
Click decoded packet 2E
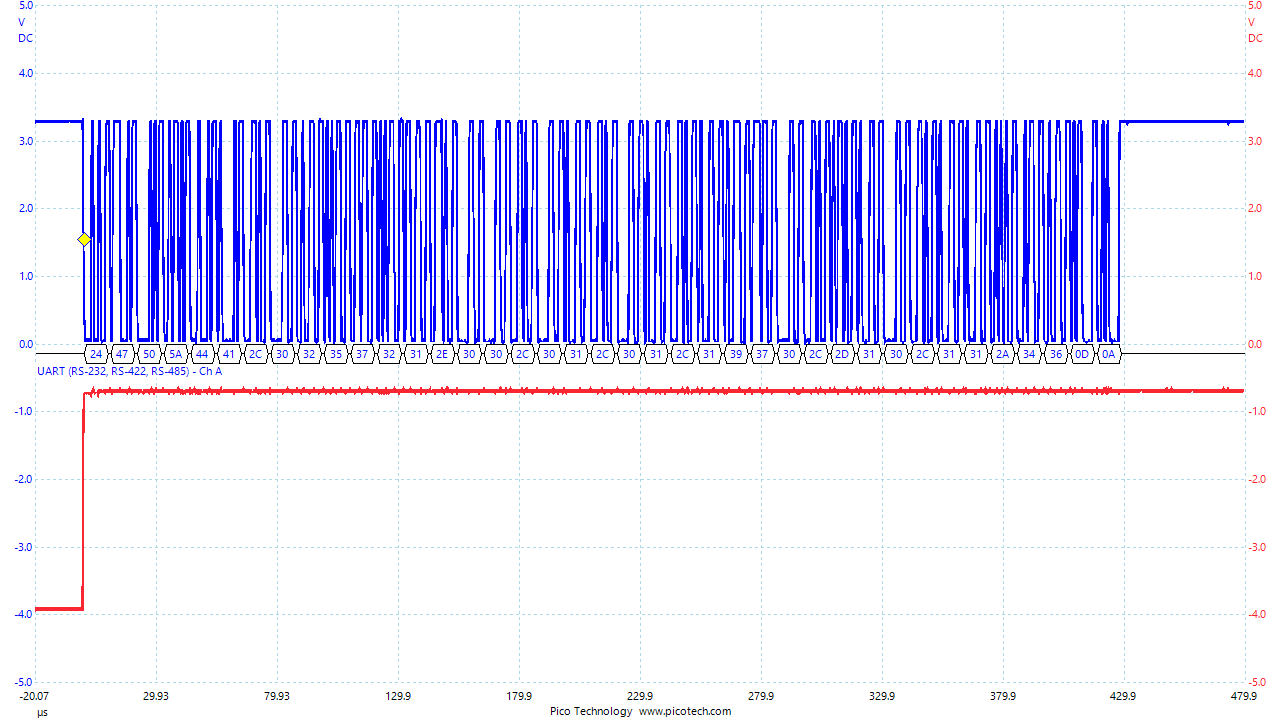442,354
